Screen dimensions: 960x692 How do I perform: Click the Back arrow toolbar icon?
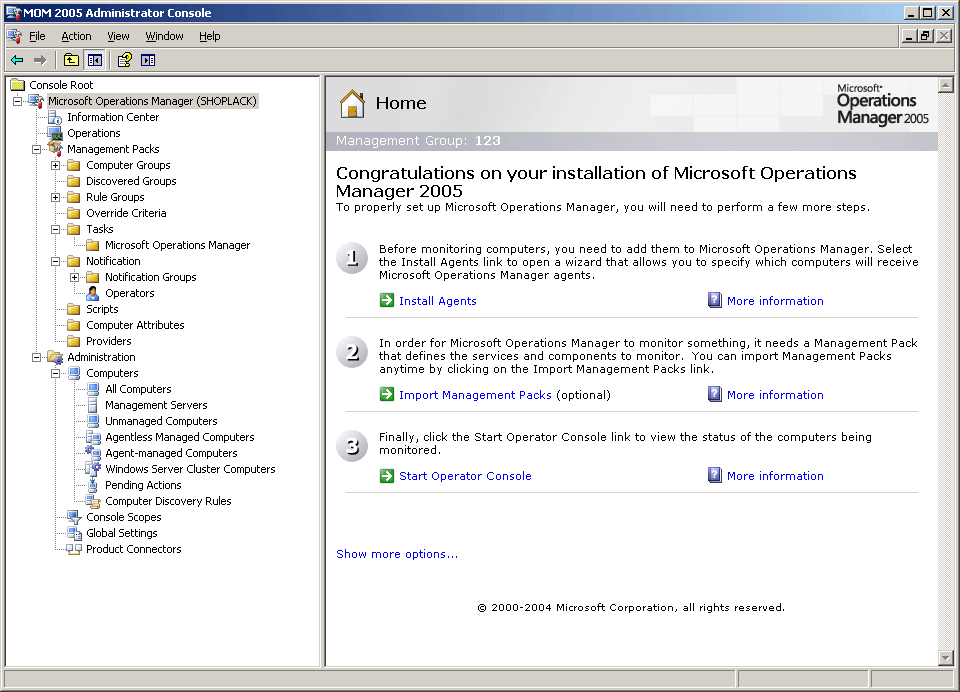tap(17, 60)
